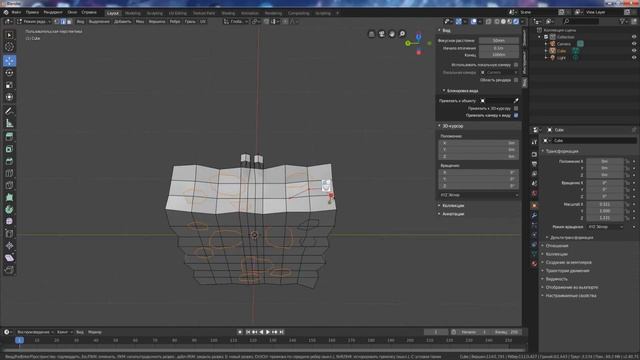Screen dimensions: 640x360
Task: Open rotation mode dropdown in object properties
Action: [605, 227]
